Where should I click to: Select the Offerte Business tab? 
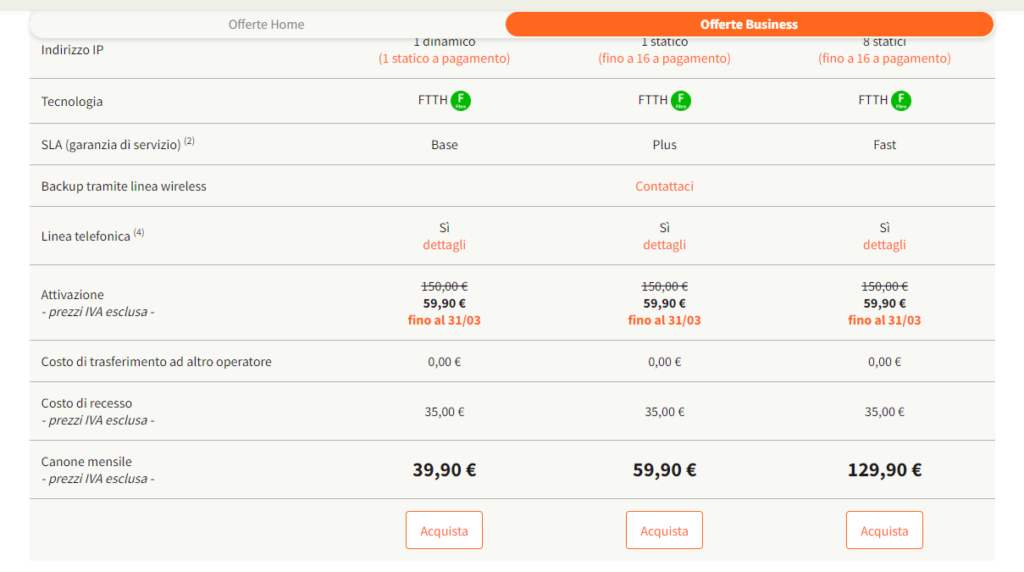749,24
